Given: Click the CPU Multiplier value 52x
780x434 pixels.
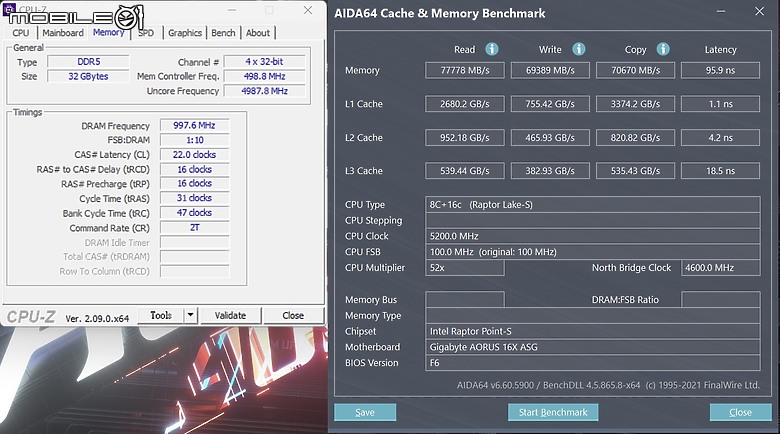Looking at the screenshot, I should point(465,268).
